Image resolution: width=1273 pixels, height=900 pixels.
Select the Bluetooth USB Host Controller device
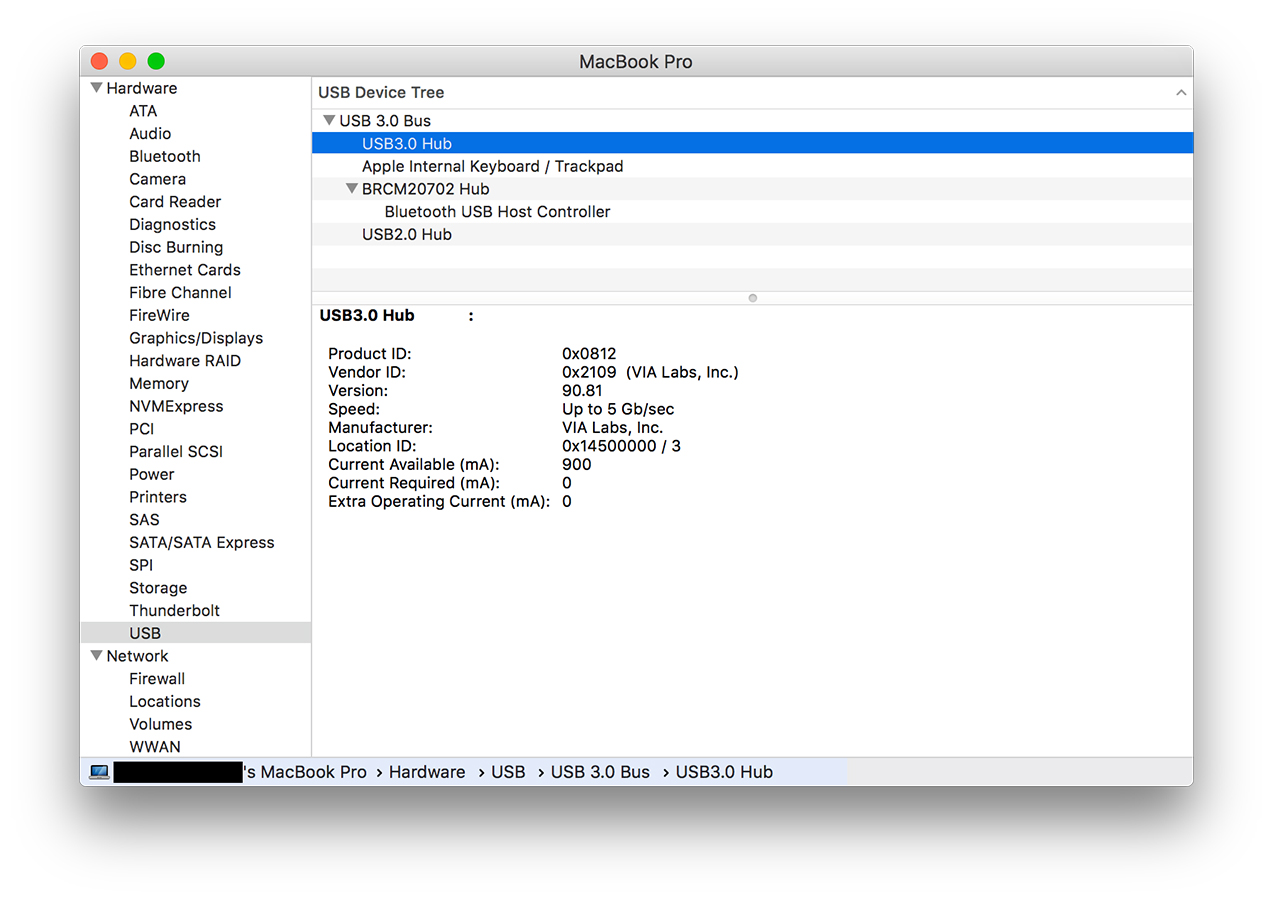coord(496,211)
